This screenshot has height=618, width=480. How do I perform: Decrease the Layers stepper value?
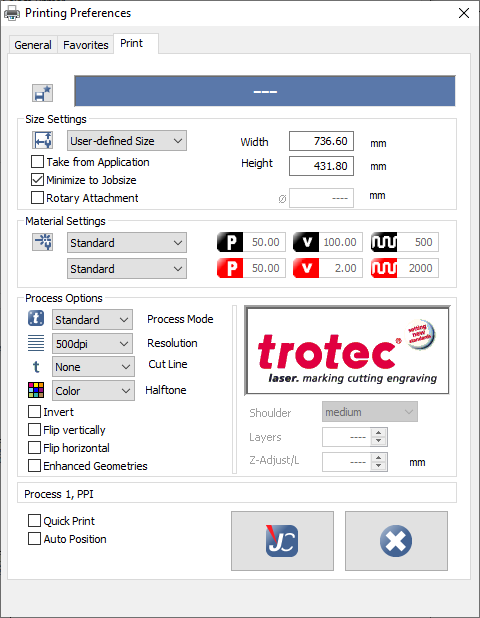coord(379,441)
